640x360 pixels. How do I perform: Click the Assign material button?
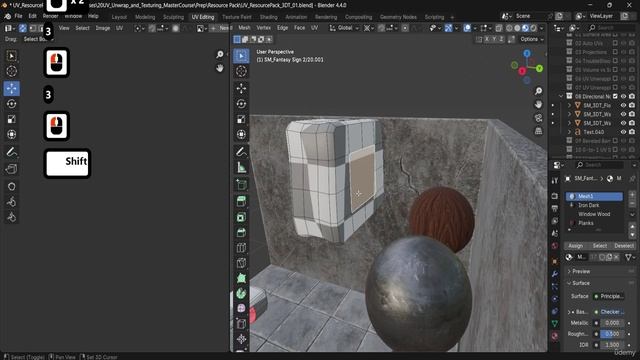576,246
